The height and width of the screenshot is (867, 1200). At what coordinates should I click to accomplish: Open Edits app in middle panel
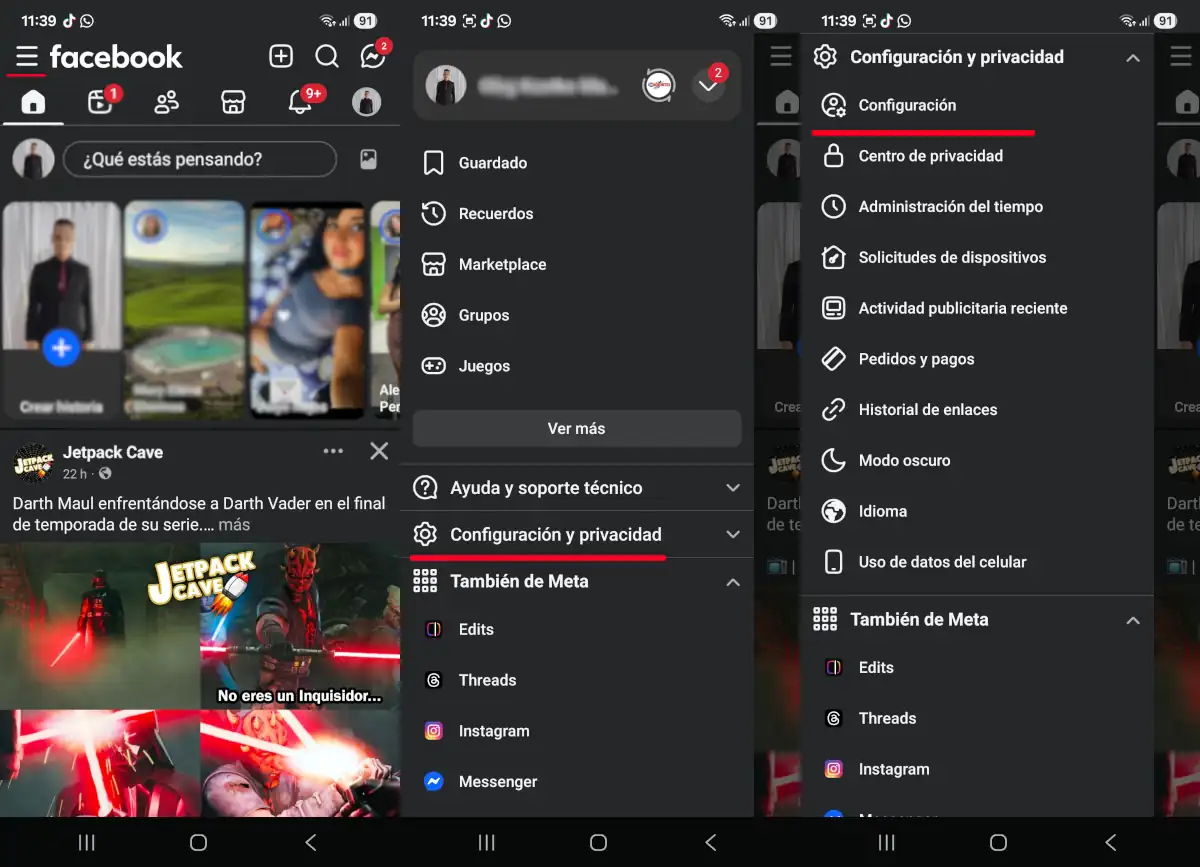coord(577,629)
